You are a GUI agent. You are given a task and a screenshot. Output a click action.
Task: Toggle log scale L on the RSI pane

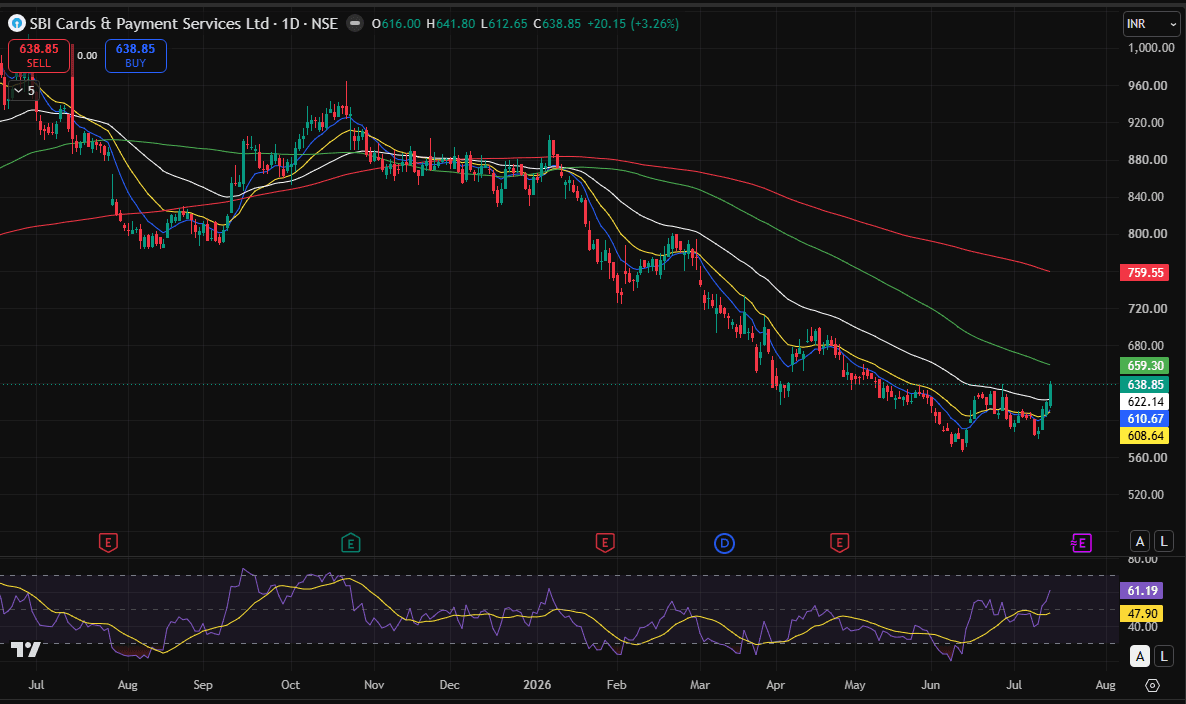coord(1163,656)
